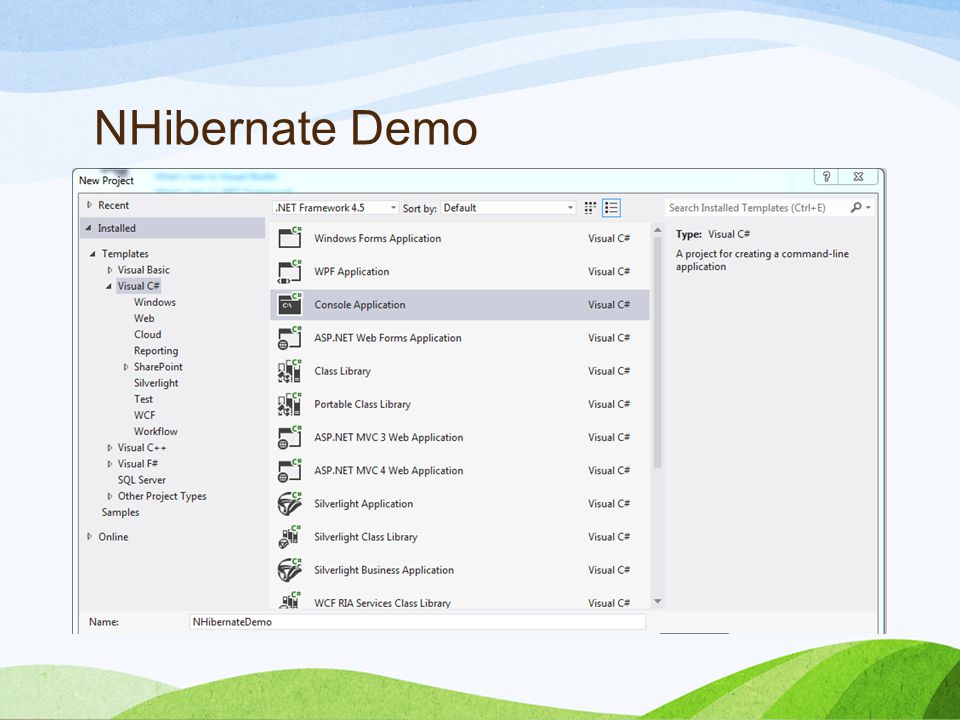Expand the Online section

pyautogui.click(x=89, y=536)
